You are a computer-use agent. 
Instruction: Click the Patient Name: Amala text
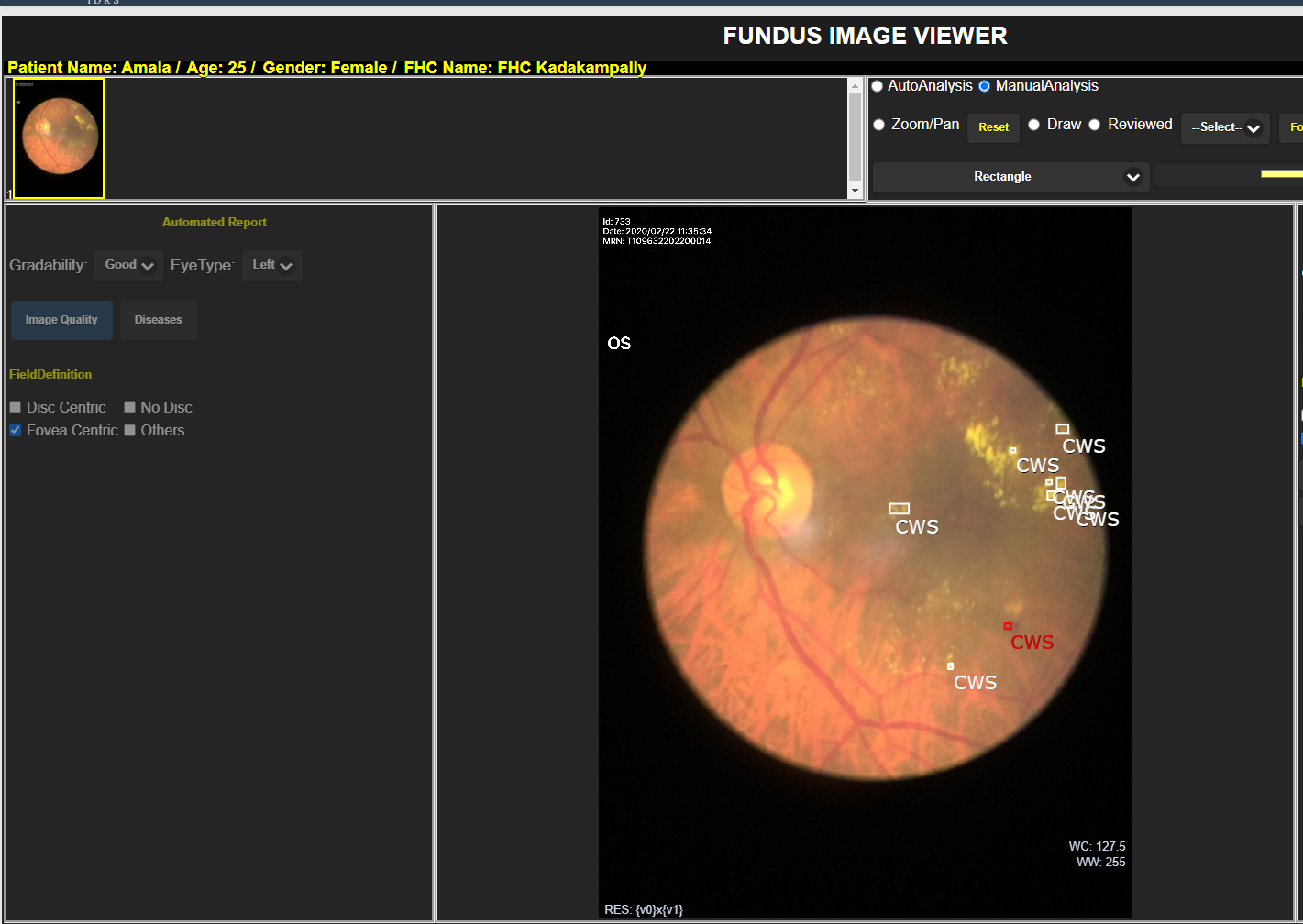(x=89, y=68)
